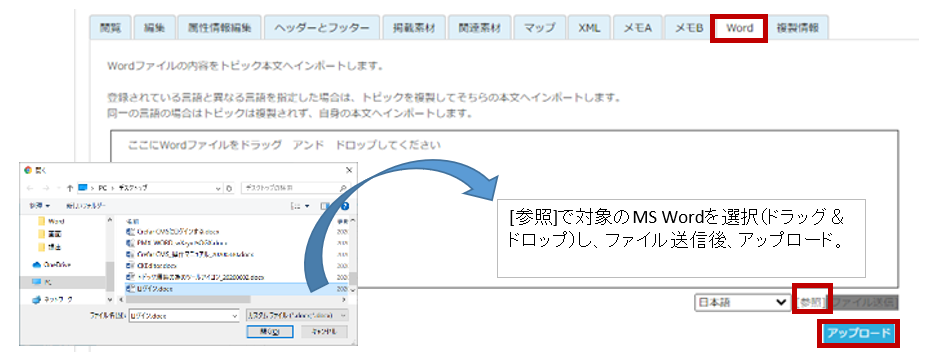This screenshot has height=360, width=932.
Task: Select the file "CXEditor.docx" in the list
Action: 152,266
